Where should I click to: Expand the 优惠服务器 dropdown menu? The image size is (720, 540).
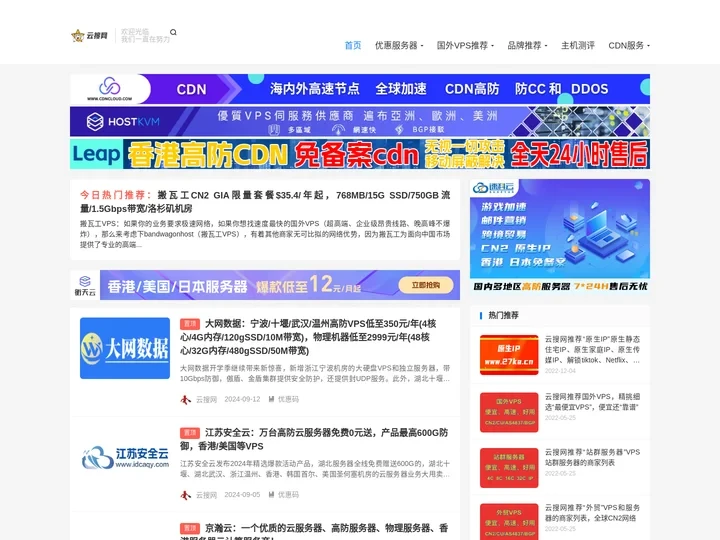click(x=399, y=45)
